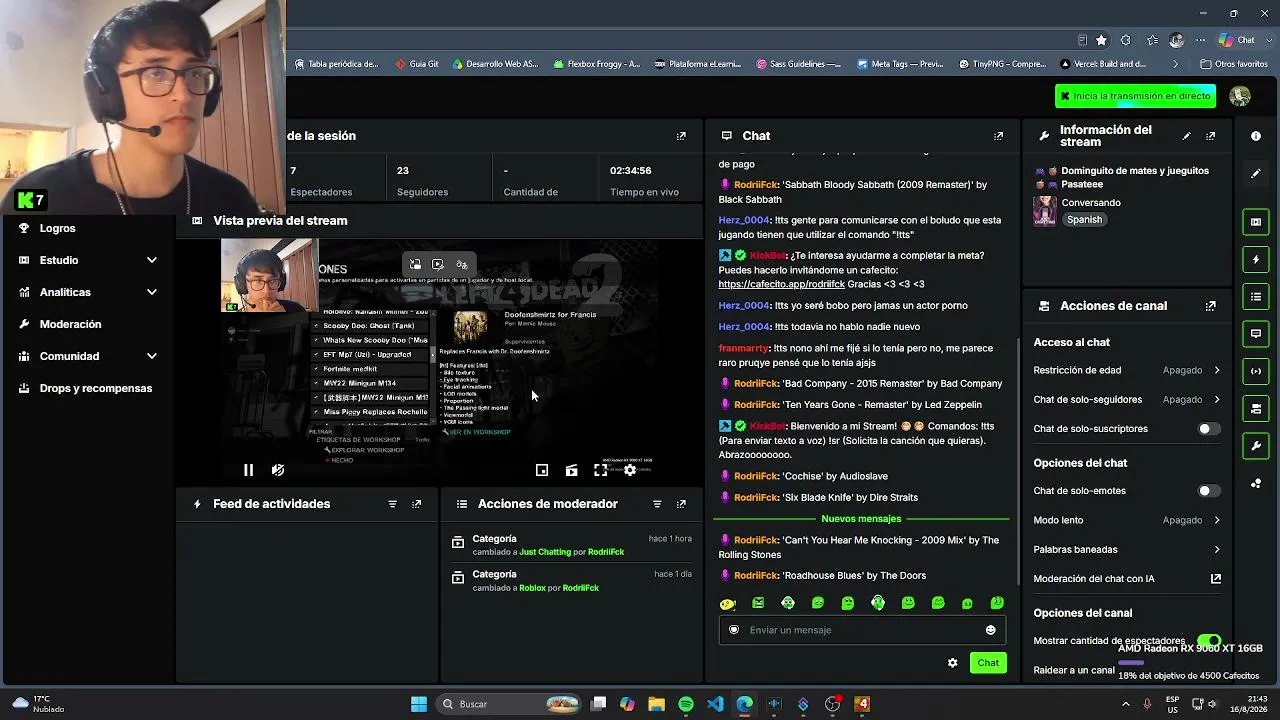
Task: Open the Vercel bookmark
Action: (x=1103, y=64)
